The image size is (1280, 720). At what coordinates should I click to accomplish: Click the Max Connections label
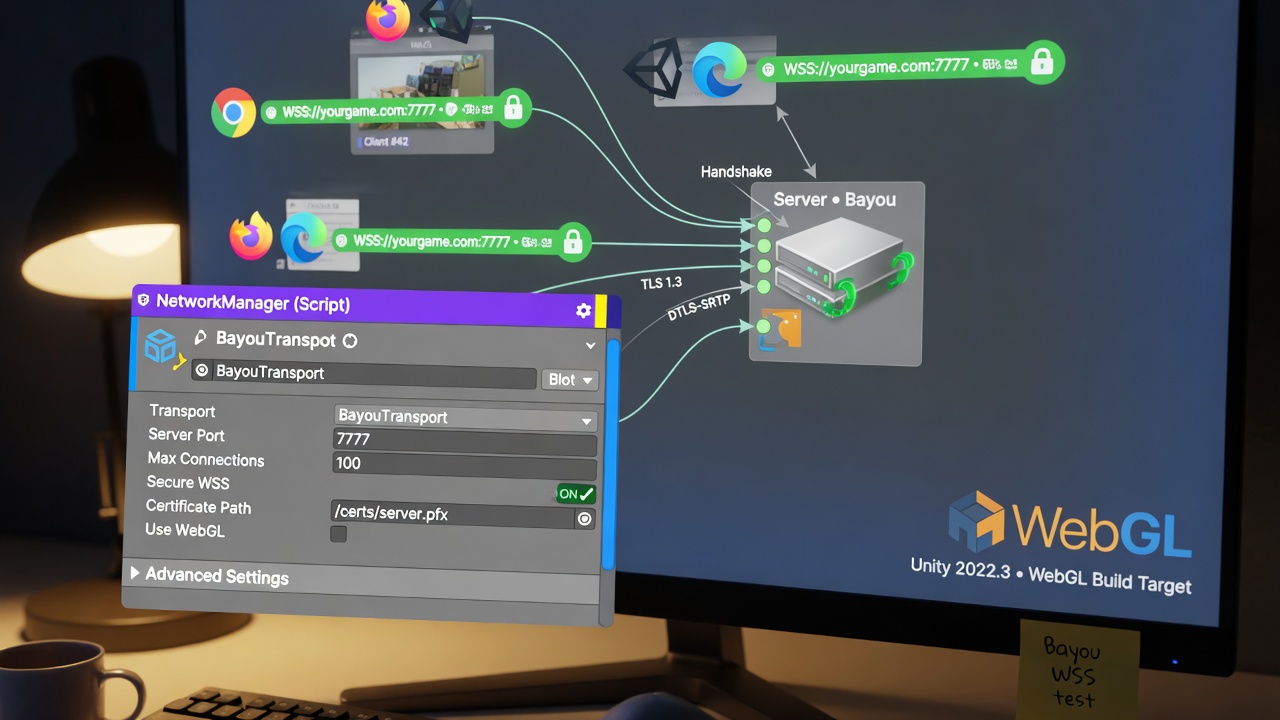pos(206,459)
